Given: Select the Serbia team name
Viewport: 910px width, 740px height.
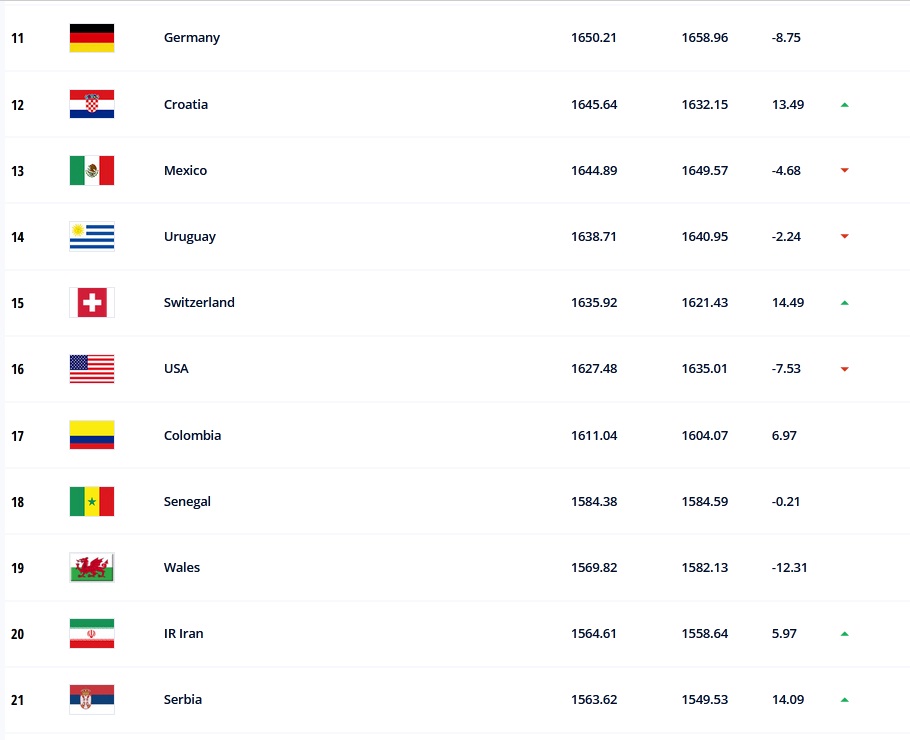Looking at the screenshot, I should pos(183,700).
